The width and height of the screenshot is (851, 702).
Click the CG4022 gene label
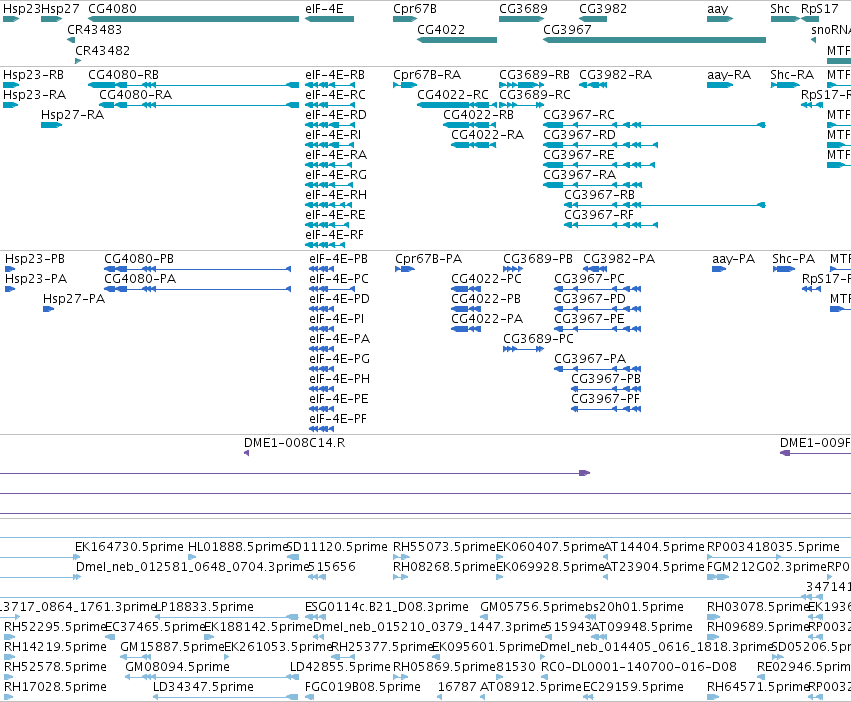[x=441, y=29]
